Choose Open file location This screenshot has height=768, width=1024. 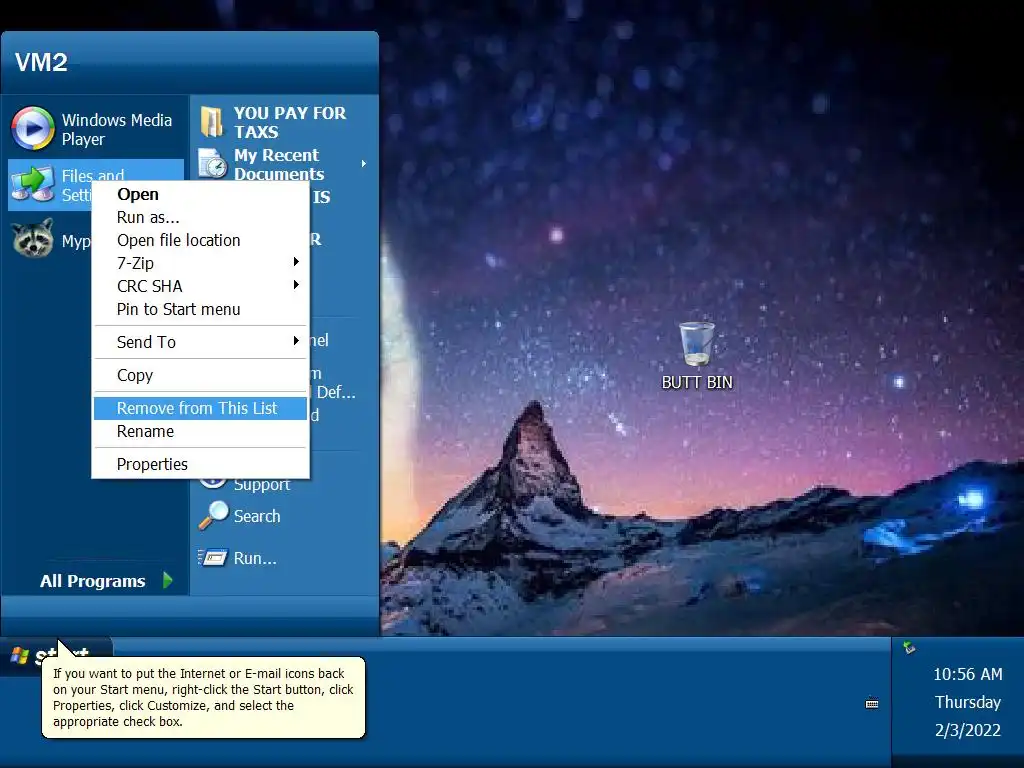click(x=200, y=240)
